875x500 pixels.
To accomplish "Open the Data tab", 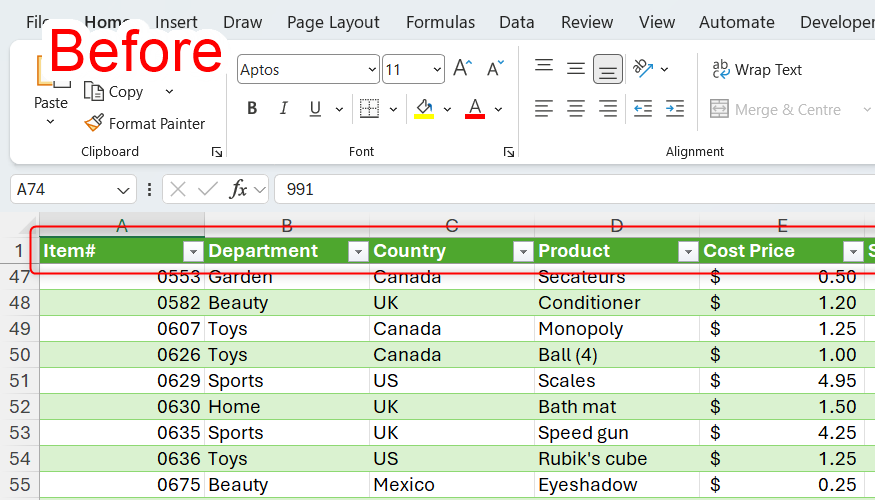I will (x=517, y=22).
